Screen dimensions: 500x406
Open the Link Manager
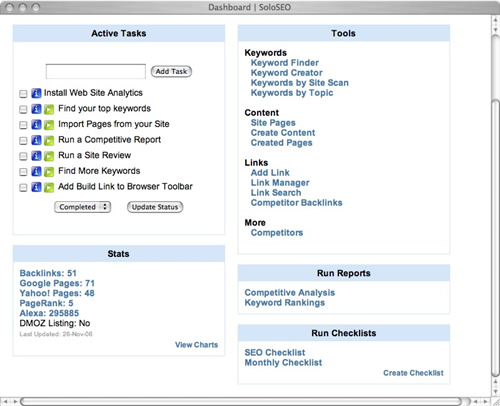coord(280,183)
